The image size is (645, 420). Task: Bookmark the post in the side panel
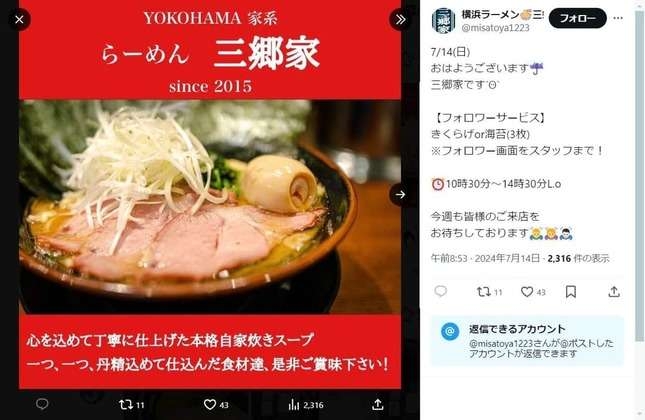point(571,292)
